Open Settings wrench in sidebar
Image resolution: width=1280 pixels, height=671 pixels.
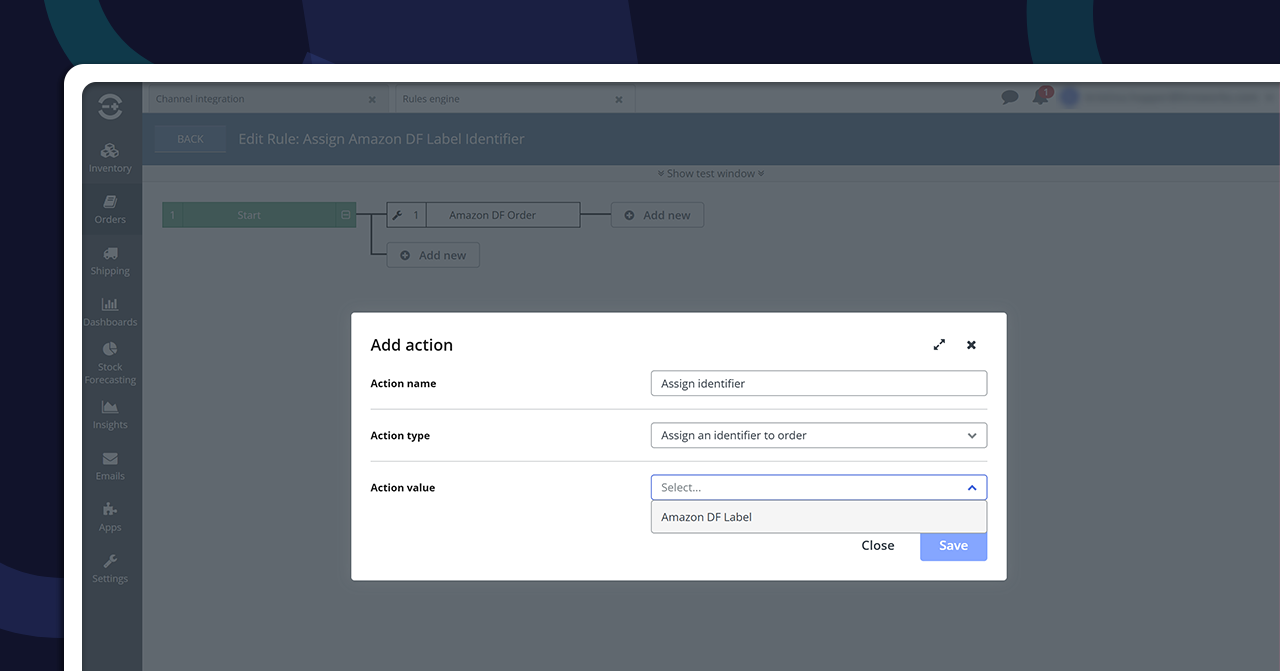pyautogui.click(x=110, y=567)
